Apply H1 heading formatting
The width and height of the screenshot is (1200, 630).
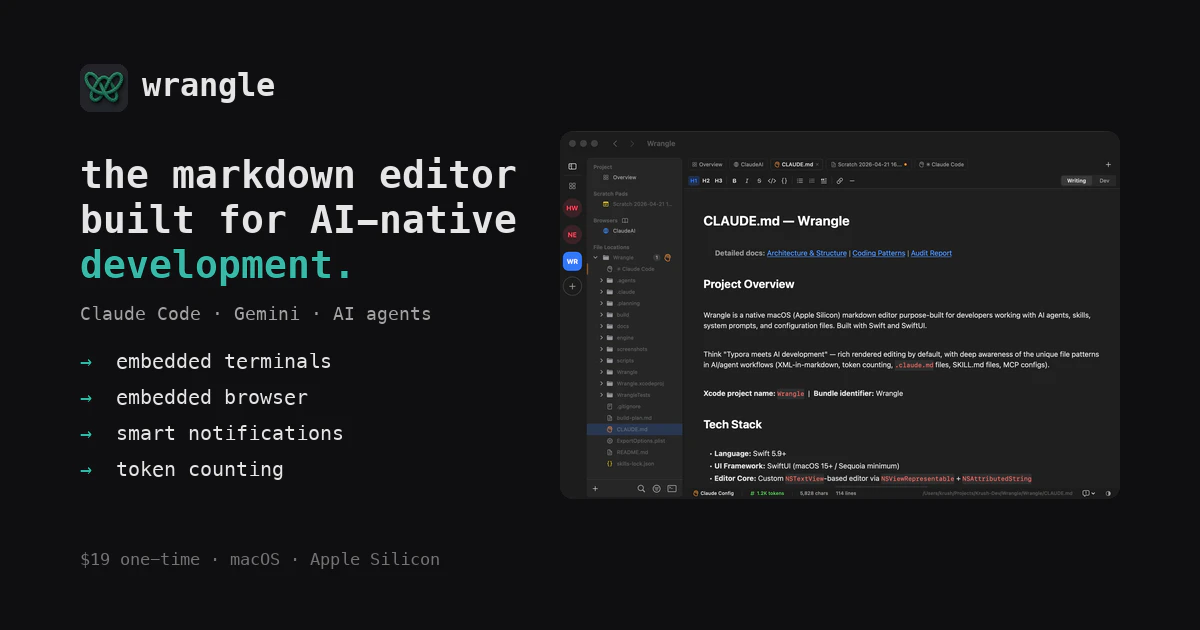[694, 181]
